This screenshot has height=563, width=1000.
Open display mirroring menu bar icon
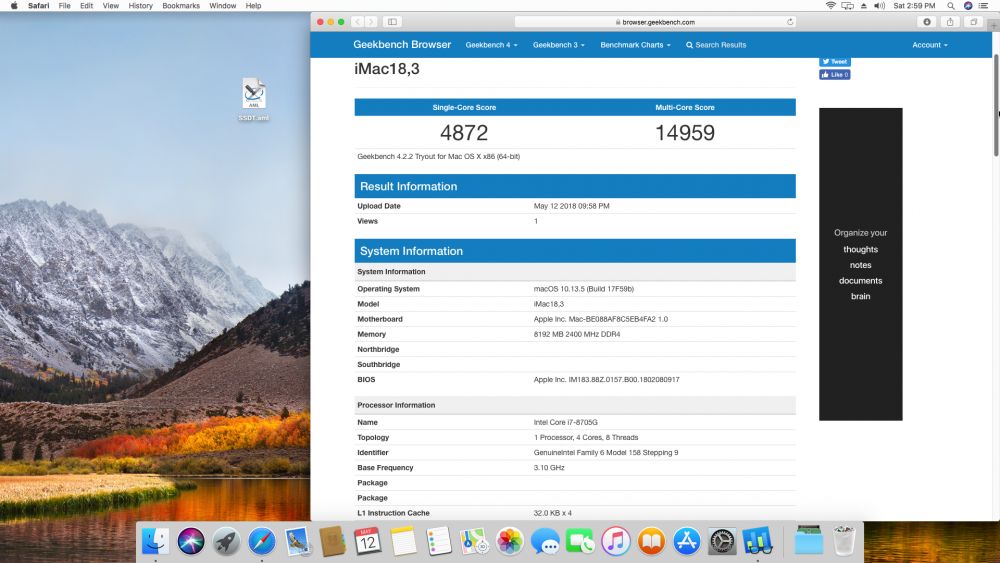click(848, 6)
